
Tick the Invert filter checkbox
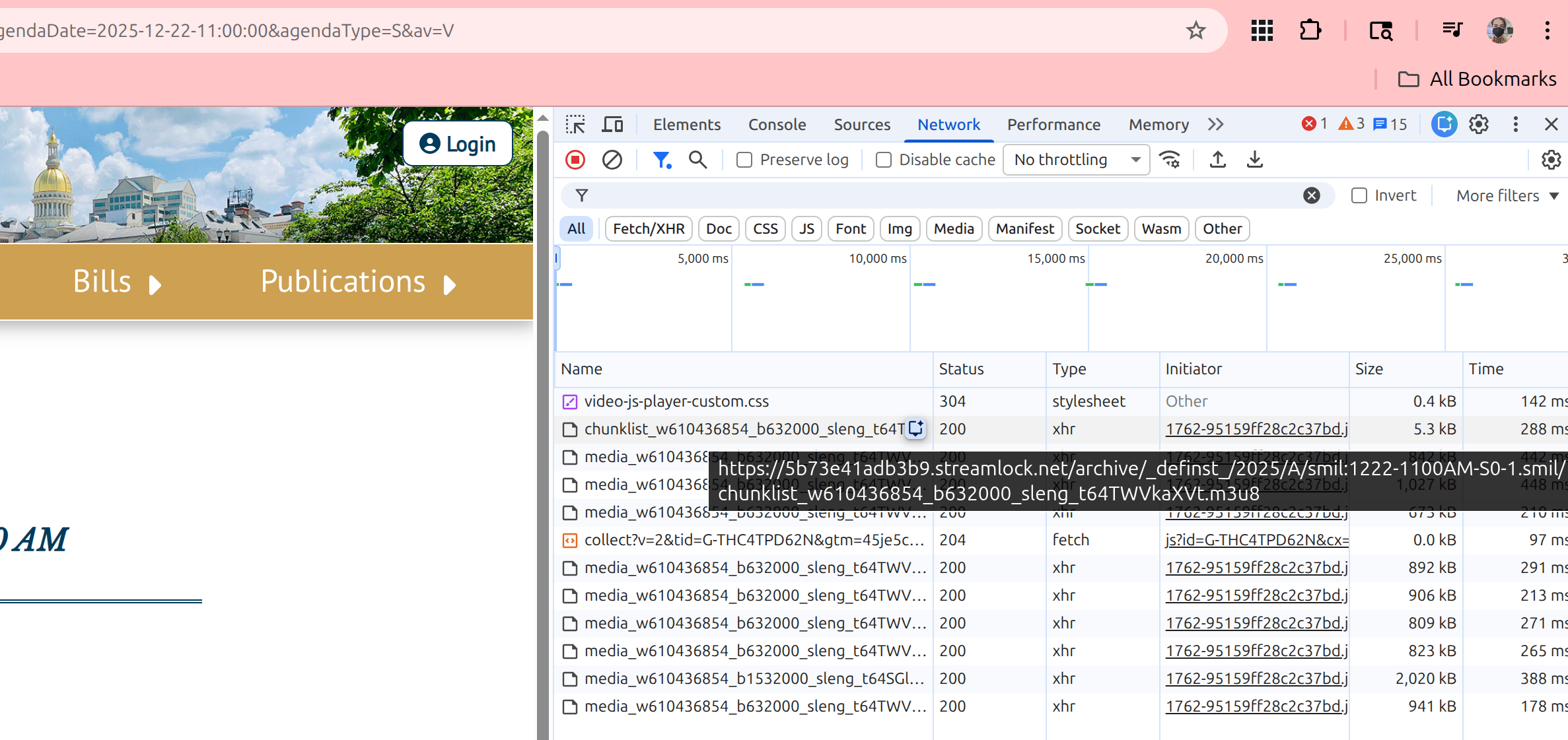[x=1359, y=195]
